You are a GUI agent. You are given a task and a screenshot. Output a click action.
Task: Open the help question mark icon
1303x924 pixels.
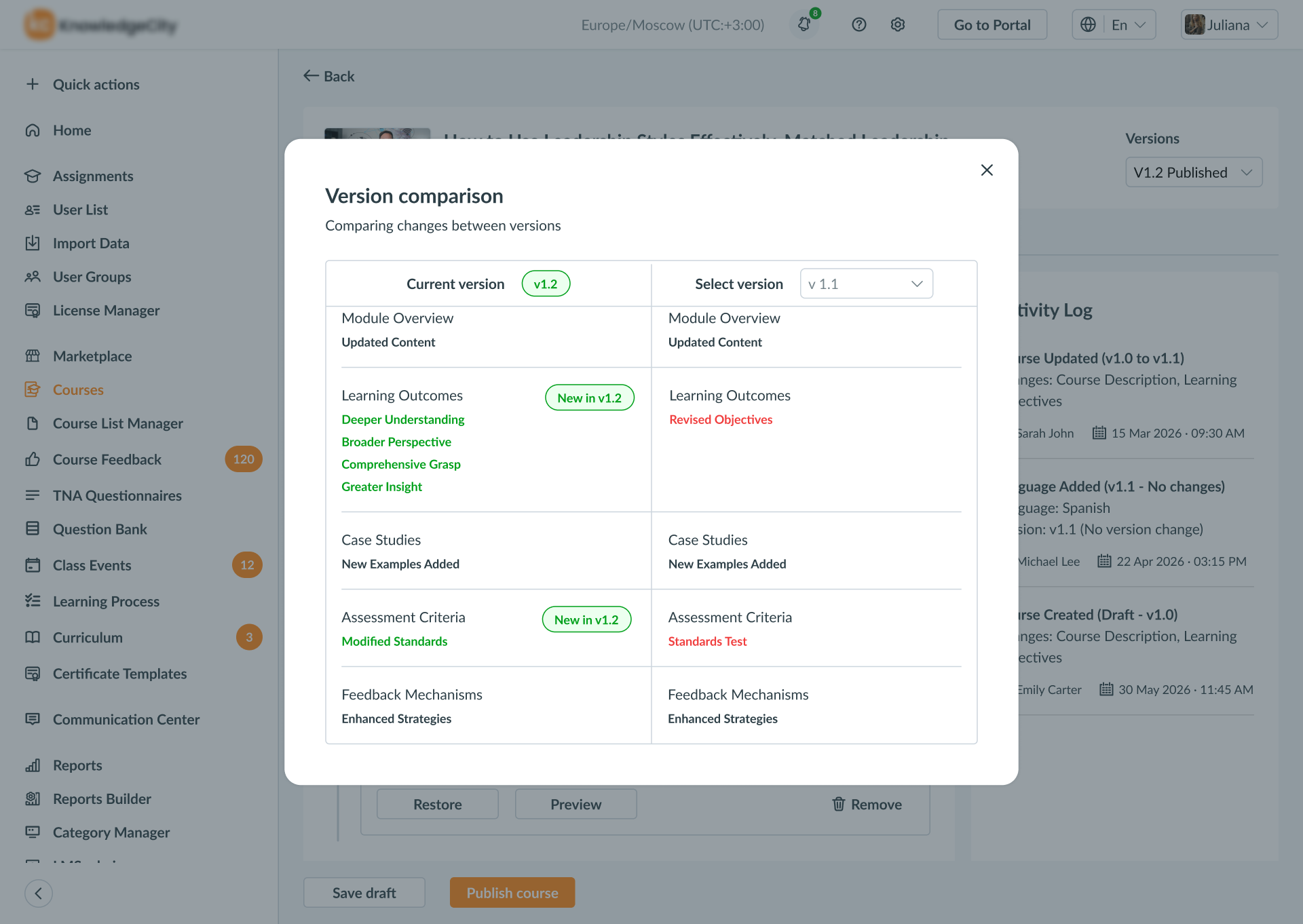click(859, 25)
